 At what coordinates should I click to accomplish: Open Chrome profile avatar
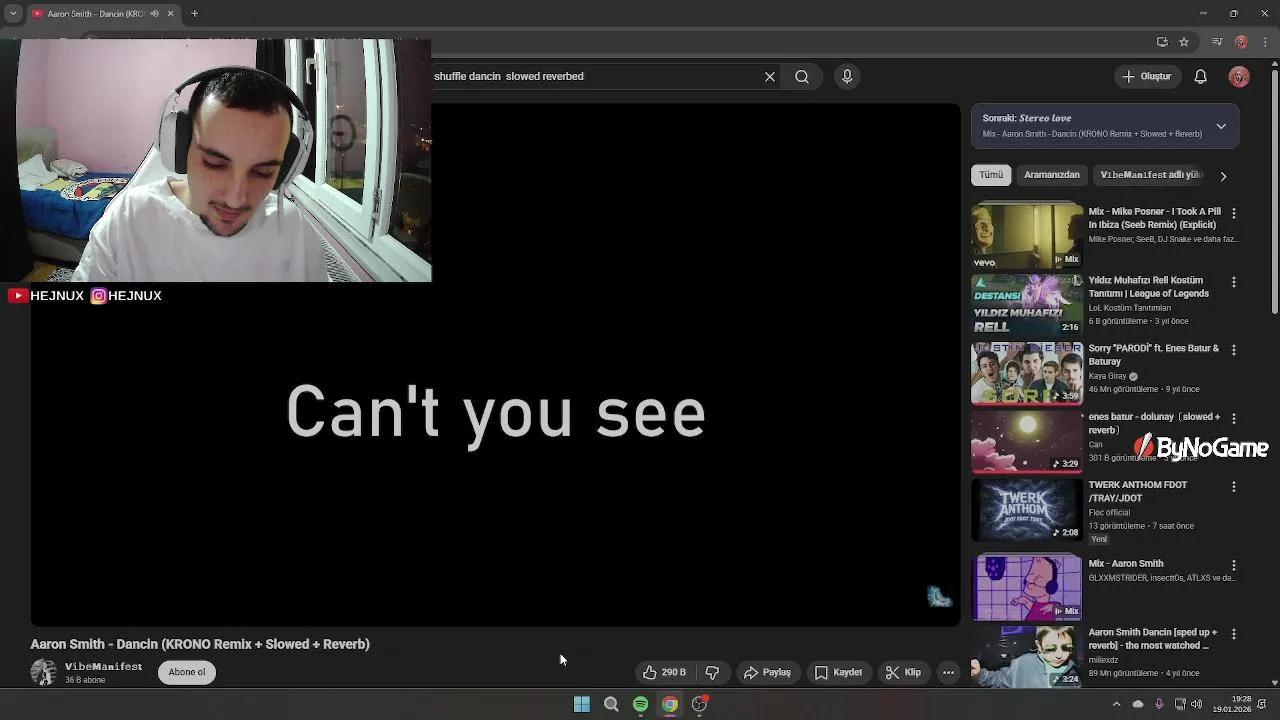tap(1241, 42)
